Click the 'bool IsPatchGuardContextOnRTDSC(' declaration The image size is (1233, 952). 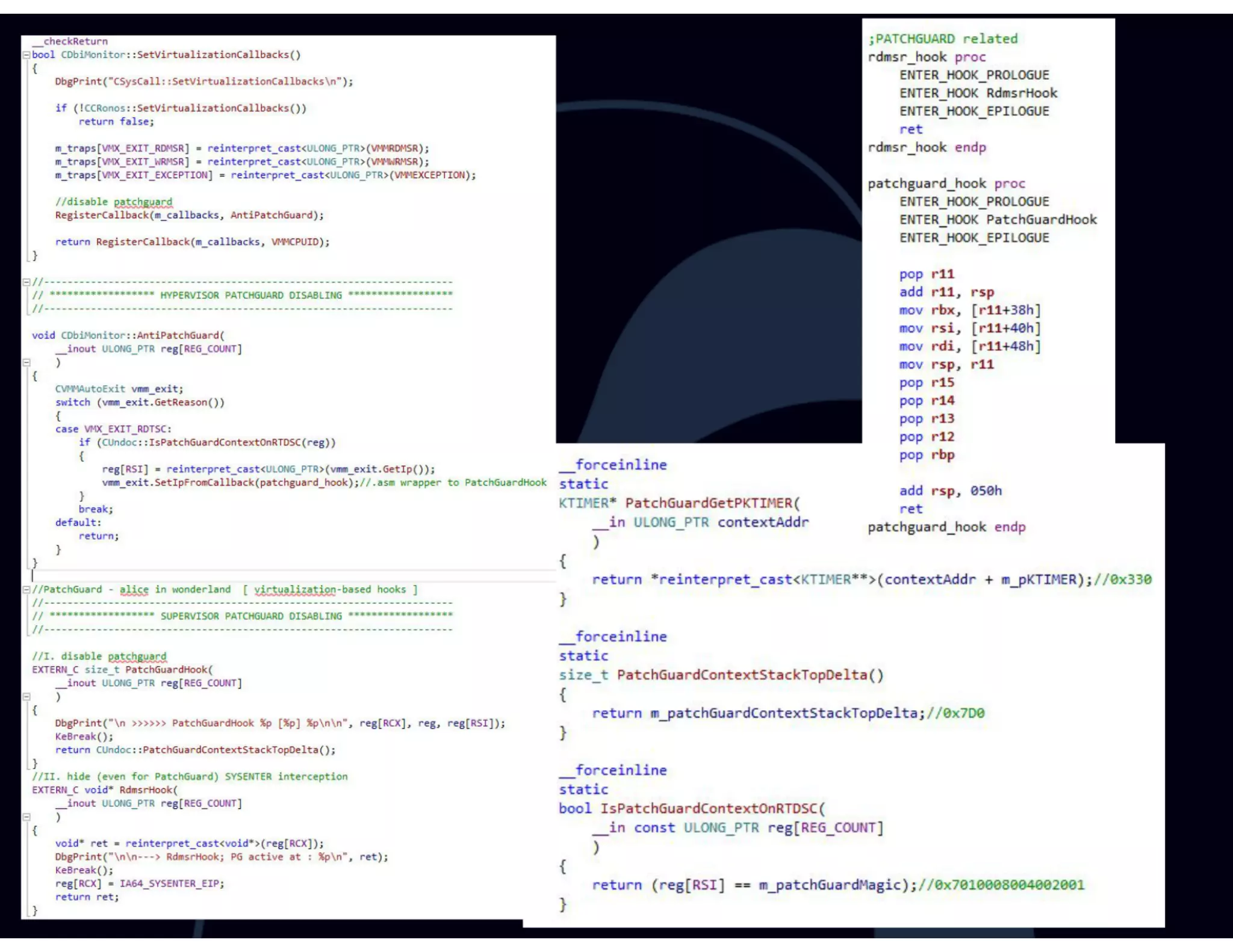pos(692,809)
